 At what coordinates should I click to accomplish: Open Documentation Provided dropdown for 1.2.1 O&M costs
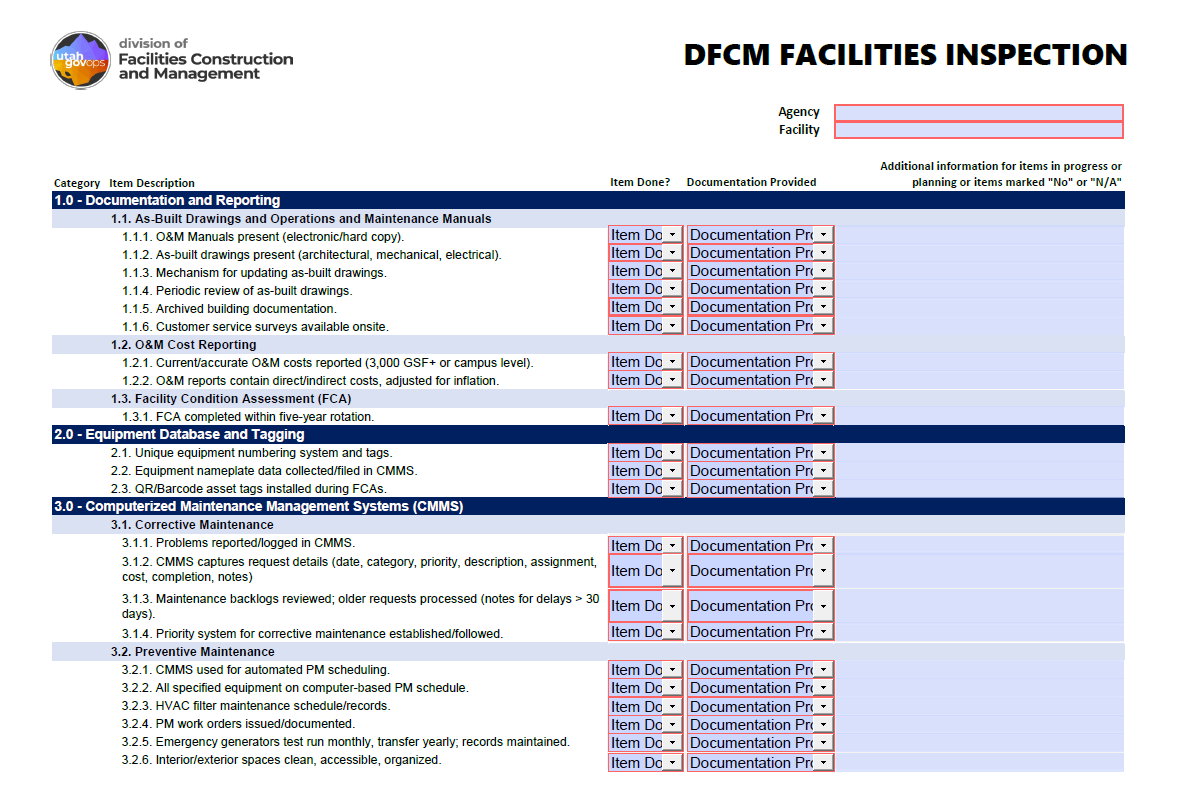point(760,362)
